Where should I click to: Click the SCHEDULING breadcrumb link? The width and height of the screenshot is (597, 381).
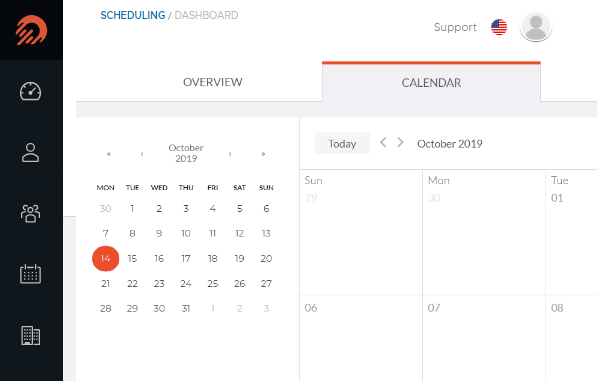click(x=132, y=15)
